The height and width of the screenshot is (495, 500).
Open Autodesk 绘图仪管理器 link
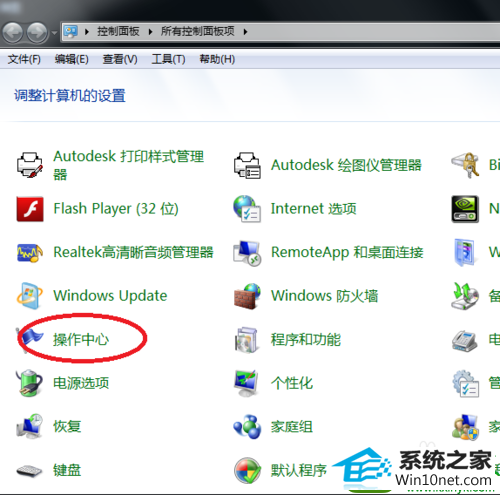pos(346,165)
